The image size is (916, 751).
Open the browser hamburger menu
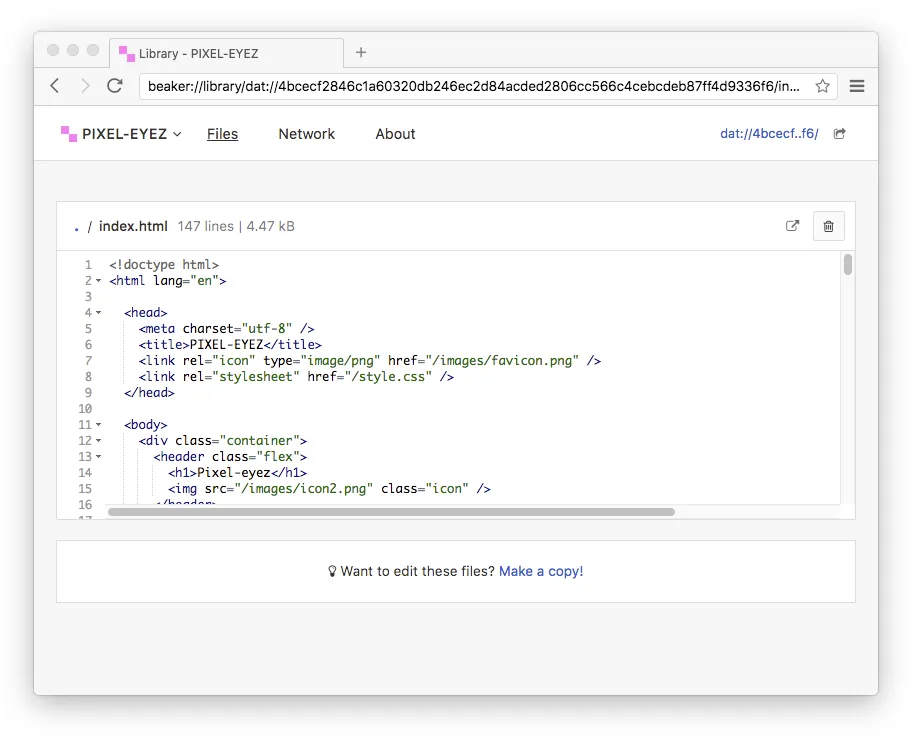[857, 86]
